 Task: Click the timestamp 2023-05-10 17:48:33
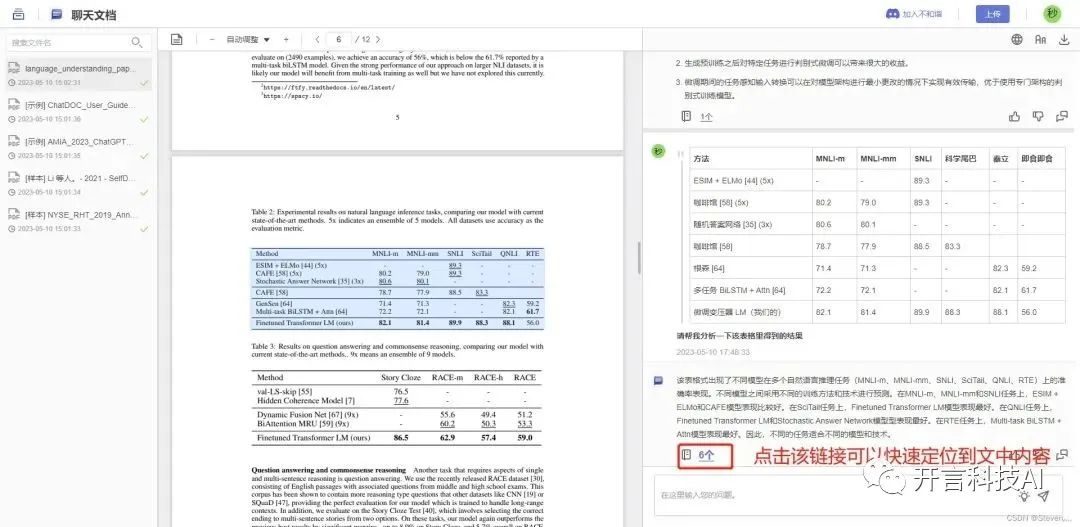[713, 352]
